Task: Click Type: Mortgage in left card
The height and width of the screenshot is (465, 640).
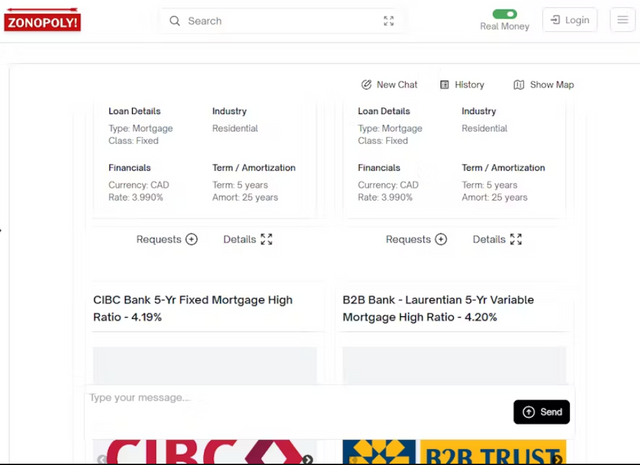Action: click(140, 129)
